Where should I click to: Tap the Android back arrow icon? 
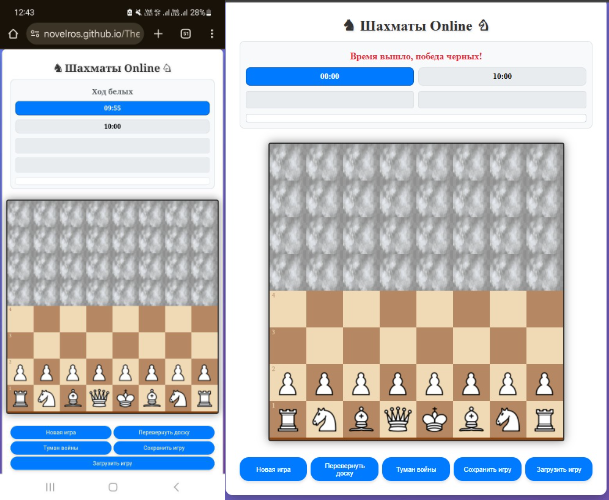click(176, 487)
